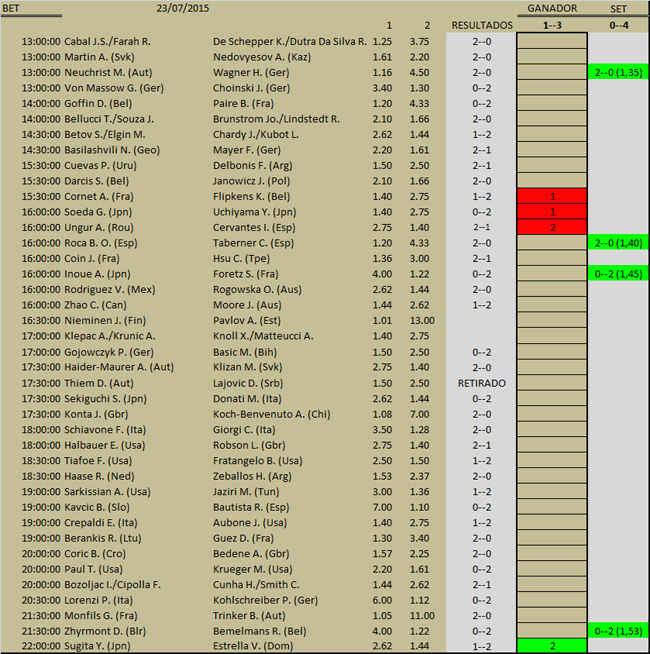The image size is (650, 654).
Task: Click empty GANADOR cell in Cabal row
Action: point(552,41)
